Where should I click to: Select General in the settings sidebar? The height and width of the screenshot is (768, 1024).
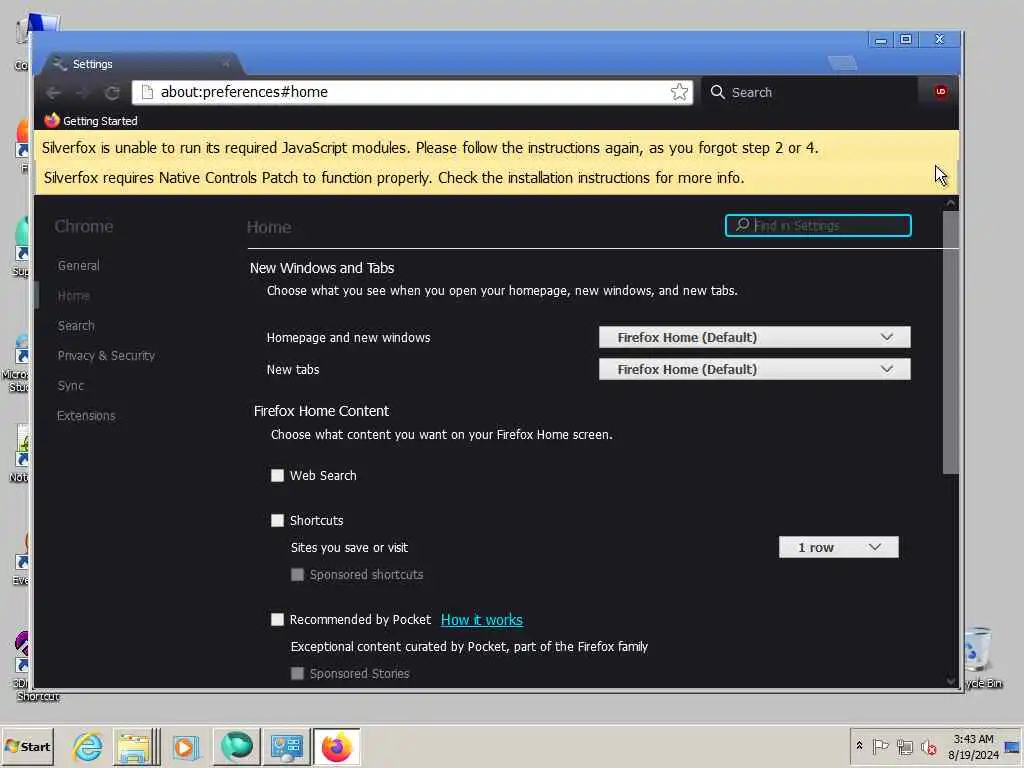tap(78, 266)
